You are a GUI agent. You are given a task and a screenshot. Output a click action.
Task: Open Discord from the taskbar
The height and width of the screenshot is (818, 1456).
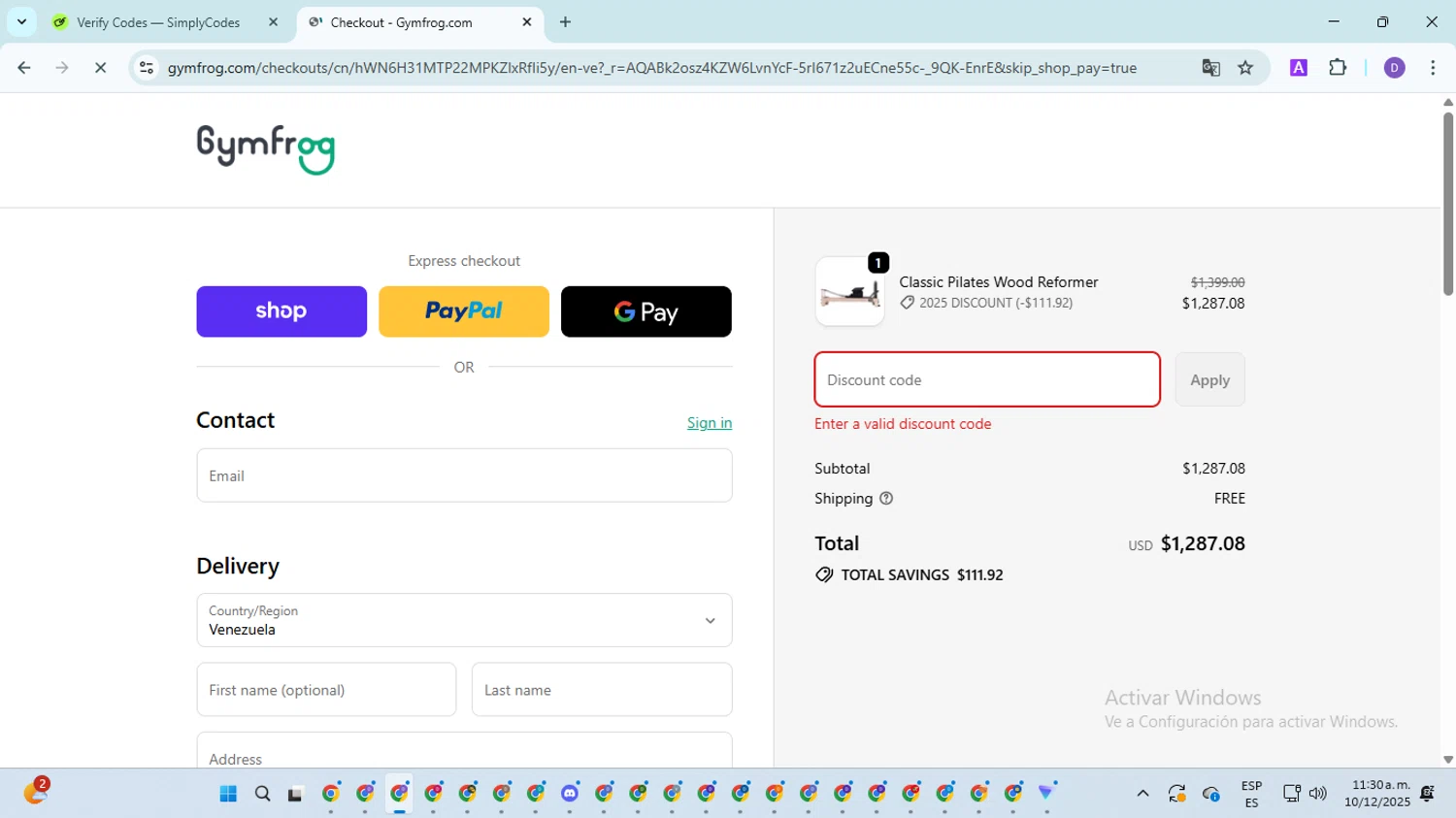pyautogui.click(x=570, y=794)
